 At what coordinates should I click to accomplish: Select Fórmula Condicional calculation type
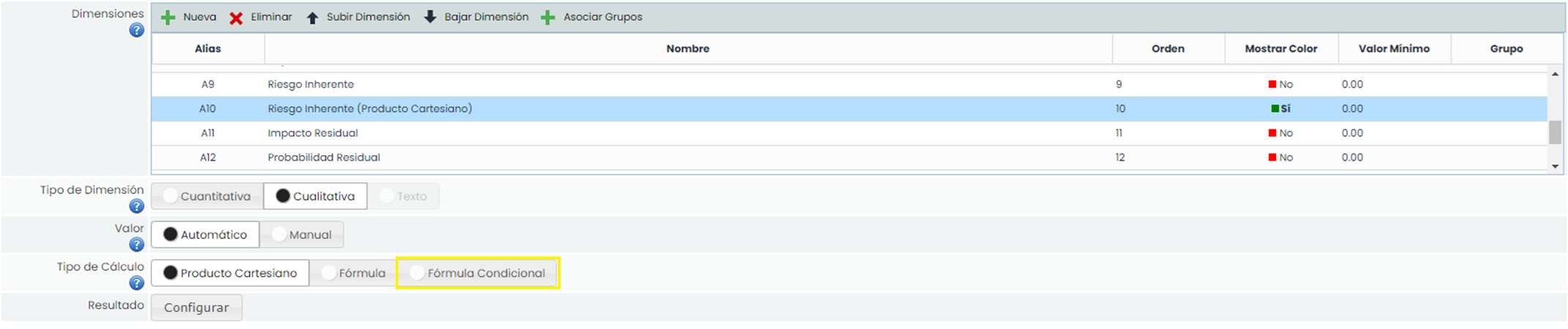478,273
